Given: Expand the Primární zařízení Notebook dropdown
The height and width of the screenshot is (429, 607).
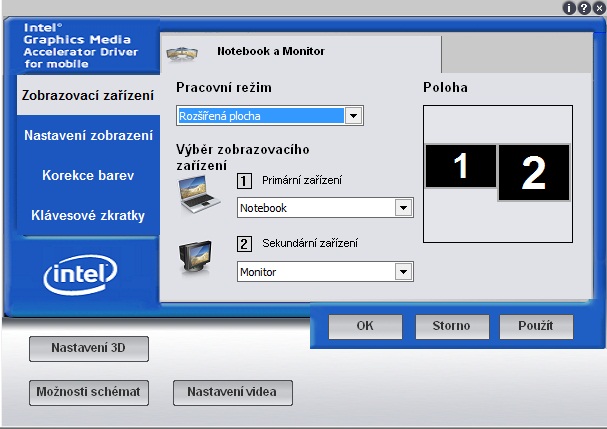Looking at the screenshot, I should point(403,208).
